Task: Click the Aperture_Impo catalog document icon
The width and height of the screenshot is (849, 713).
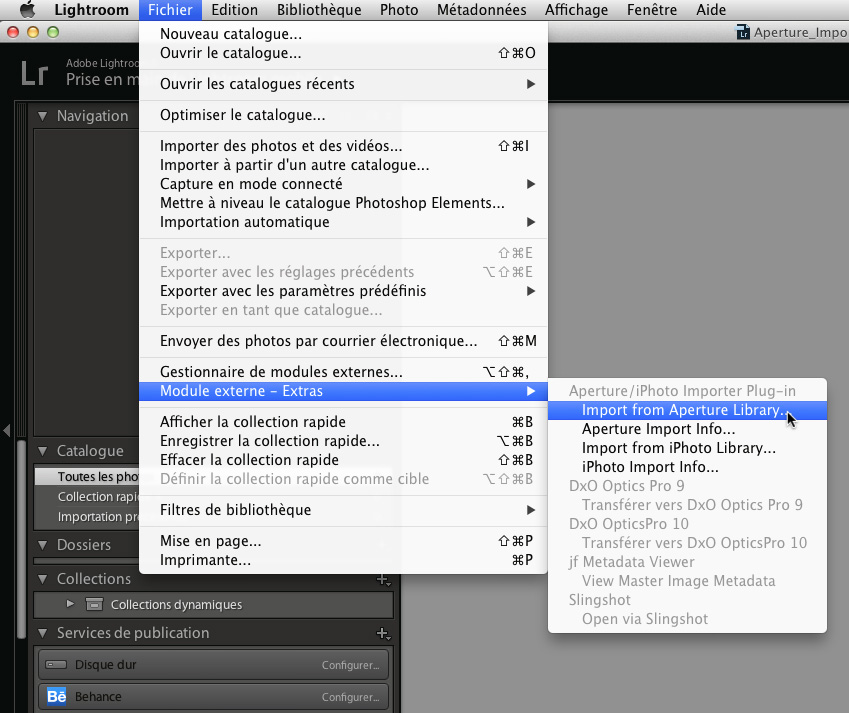Action: pos(743,32)
